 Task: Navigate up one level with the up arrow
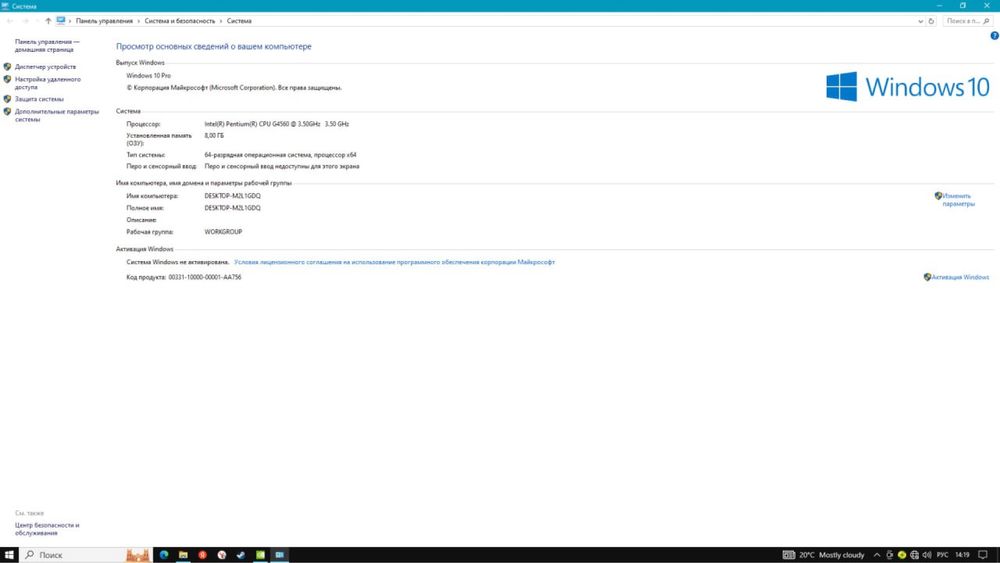tap(48, 21)
